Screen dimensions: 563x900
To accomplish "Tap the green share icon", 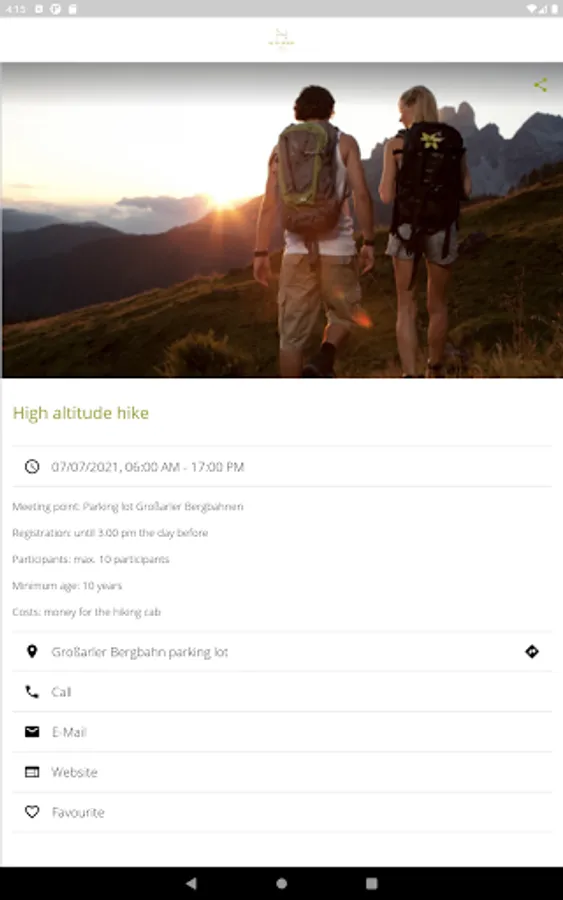I will [540, 85].
